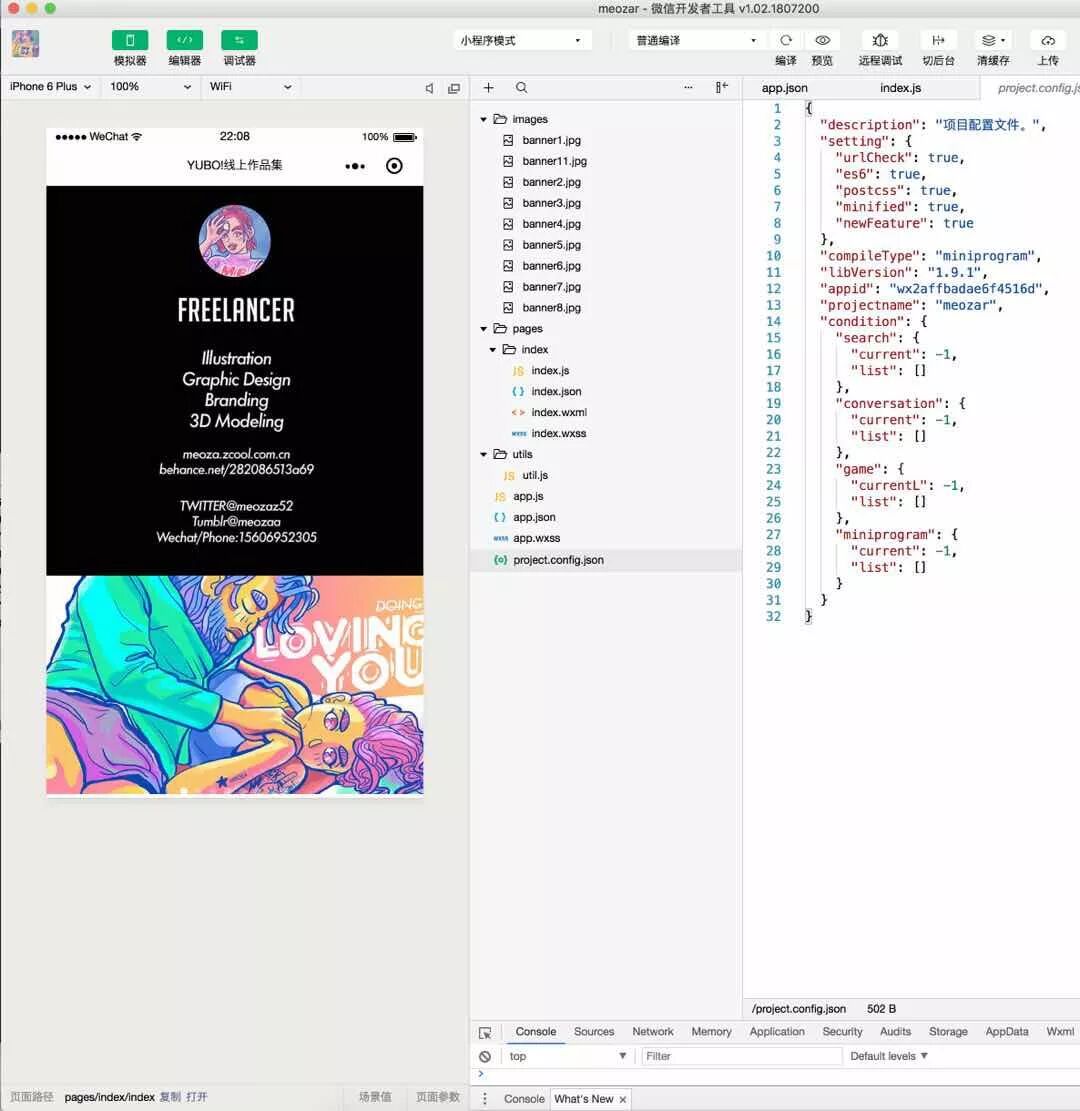1080x1111 pixels.
Task: Open the drawer three-dot menu icon
Action: point(485,1099)
